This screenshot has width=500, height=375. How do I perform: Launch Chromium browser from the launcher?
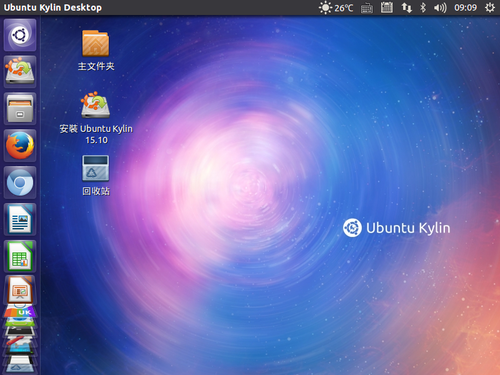[x=20, y=183]
